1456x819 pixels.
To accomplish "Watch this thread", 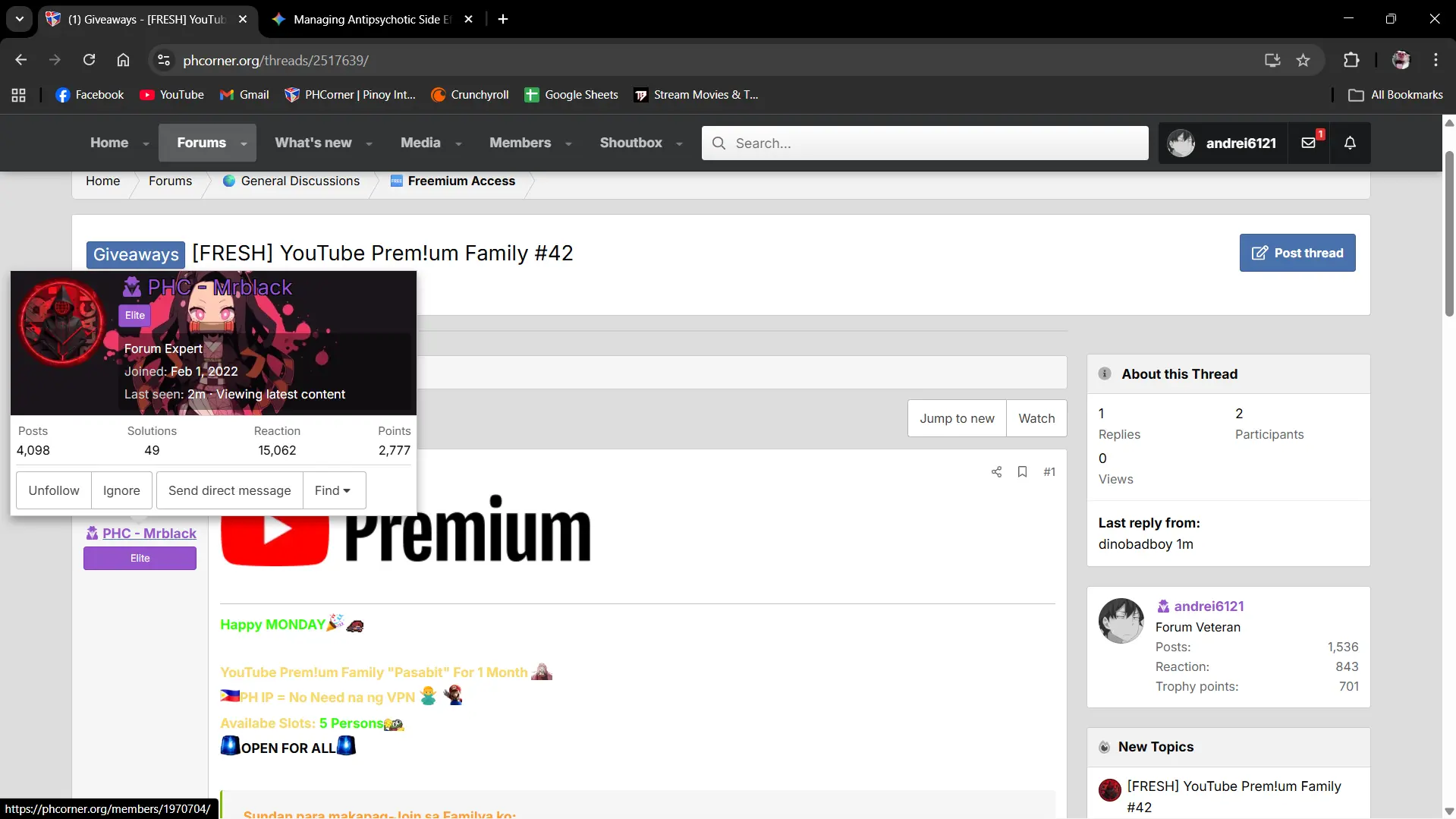I will pos(1036,418).
